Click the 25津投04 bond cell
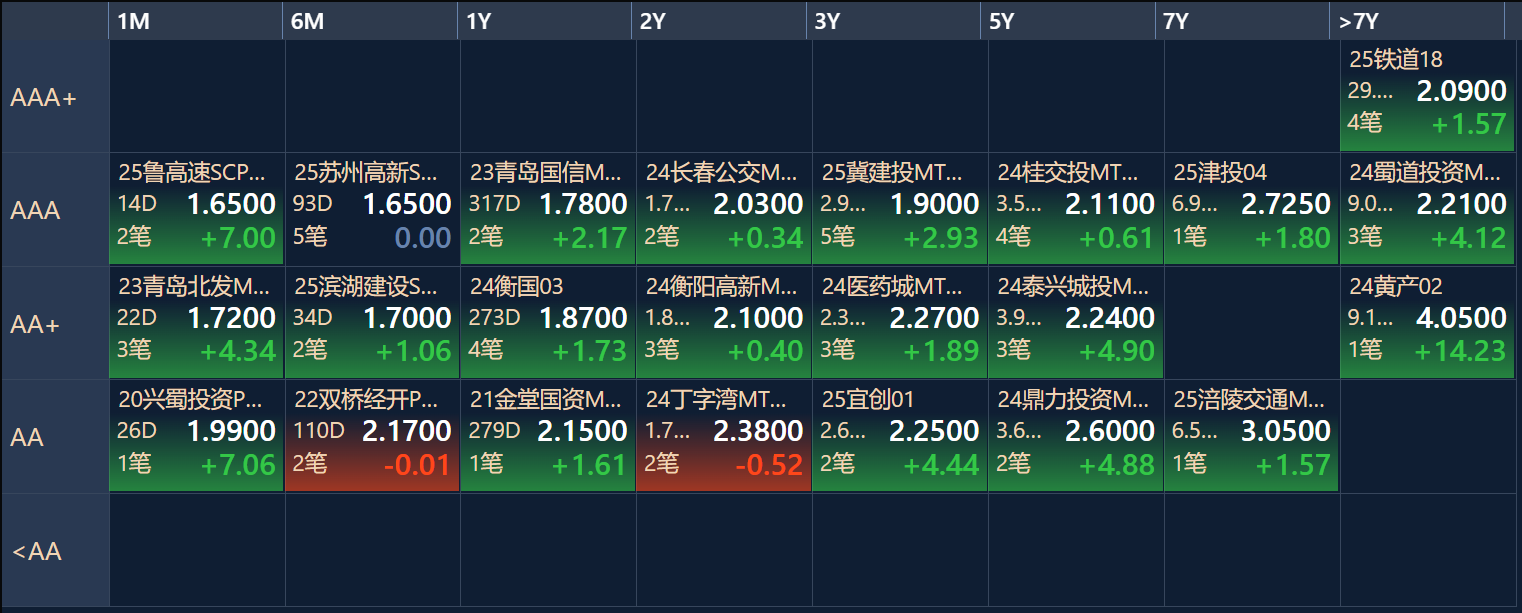Screen dimensions: 1522x613 1251,209
